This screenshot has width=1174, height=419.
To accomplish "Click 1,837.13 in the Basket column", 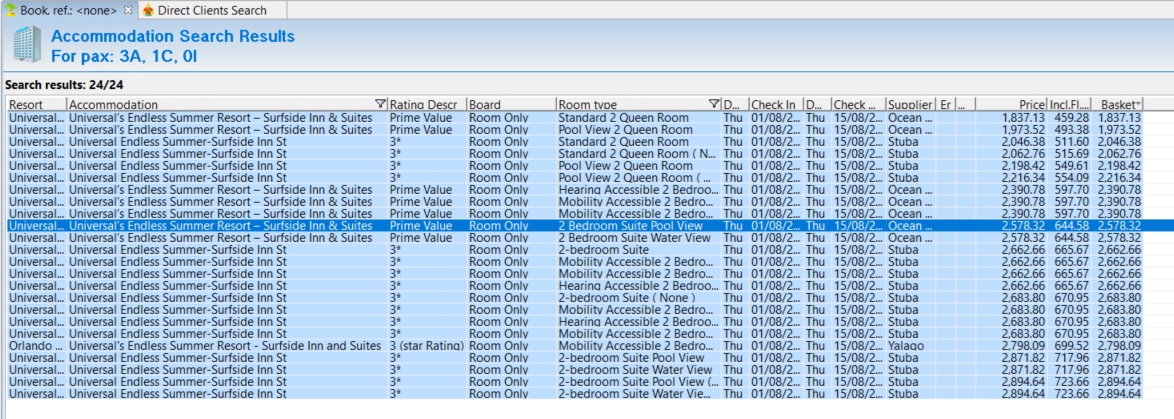I will (x=1119, y=118).
